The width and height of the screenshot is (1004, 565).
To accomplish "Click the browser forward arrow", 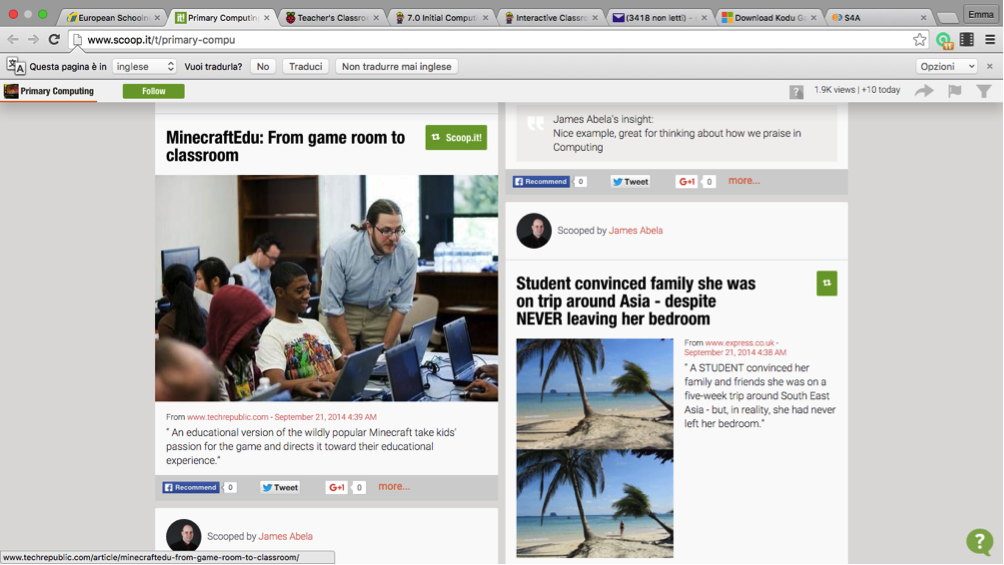I will coord(33,40).
